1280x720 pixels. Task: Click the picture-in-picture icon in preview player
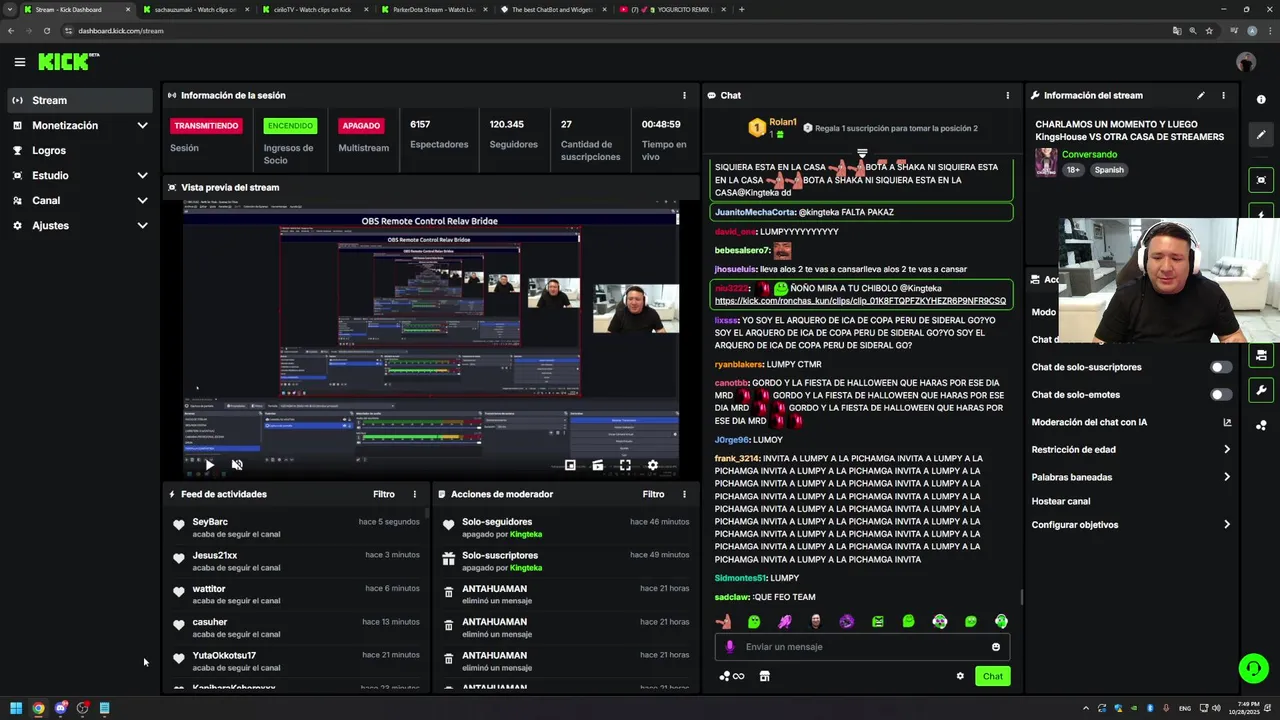(570, 464)
